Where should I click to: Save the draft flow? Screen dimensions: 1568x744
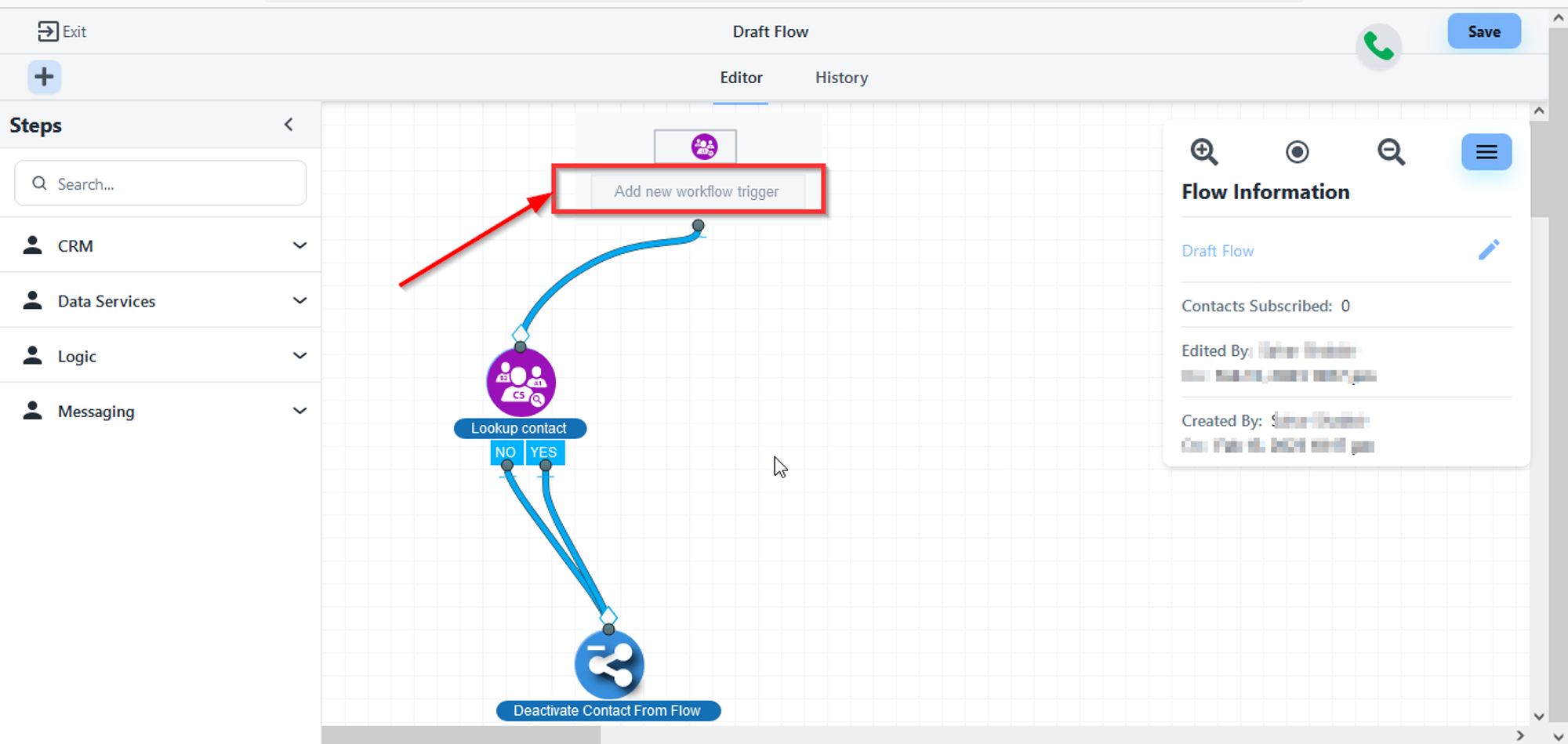1484,31
